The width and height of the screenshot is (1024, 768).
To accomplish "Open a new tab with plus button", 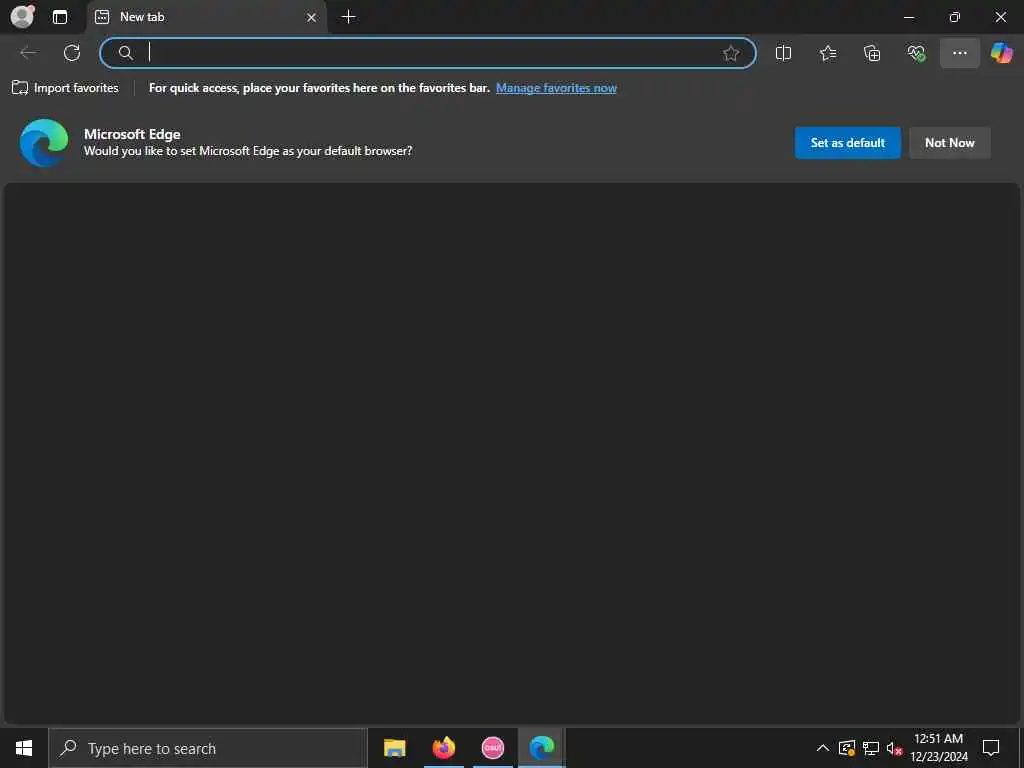I will coord(349,17).
